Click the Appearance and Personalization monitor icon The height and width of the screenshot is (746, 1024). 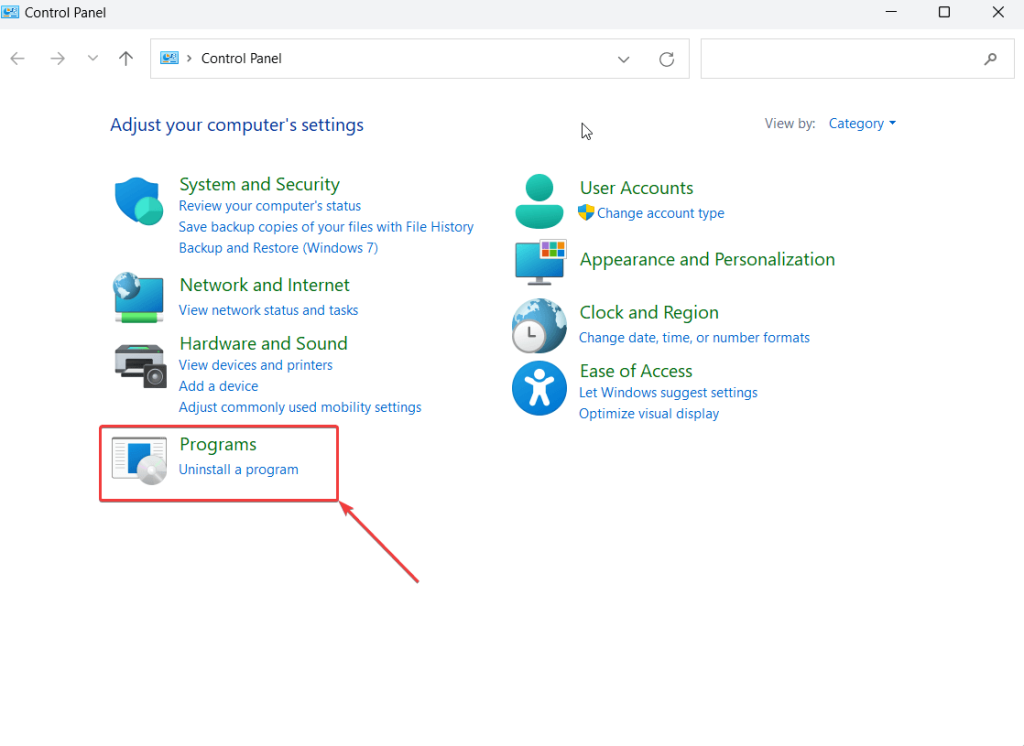click(540, 262)
